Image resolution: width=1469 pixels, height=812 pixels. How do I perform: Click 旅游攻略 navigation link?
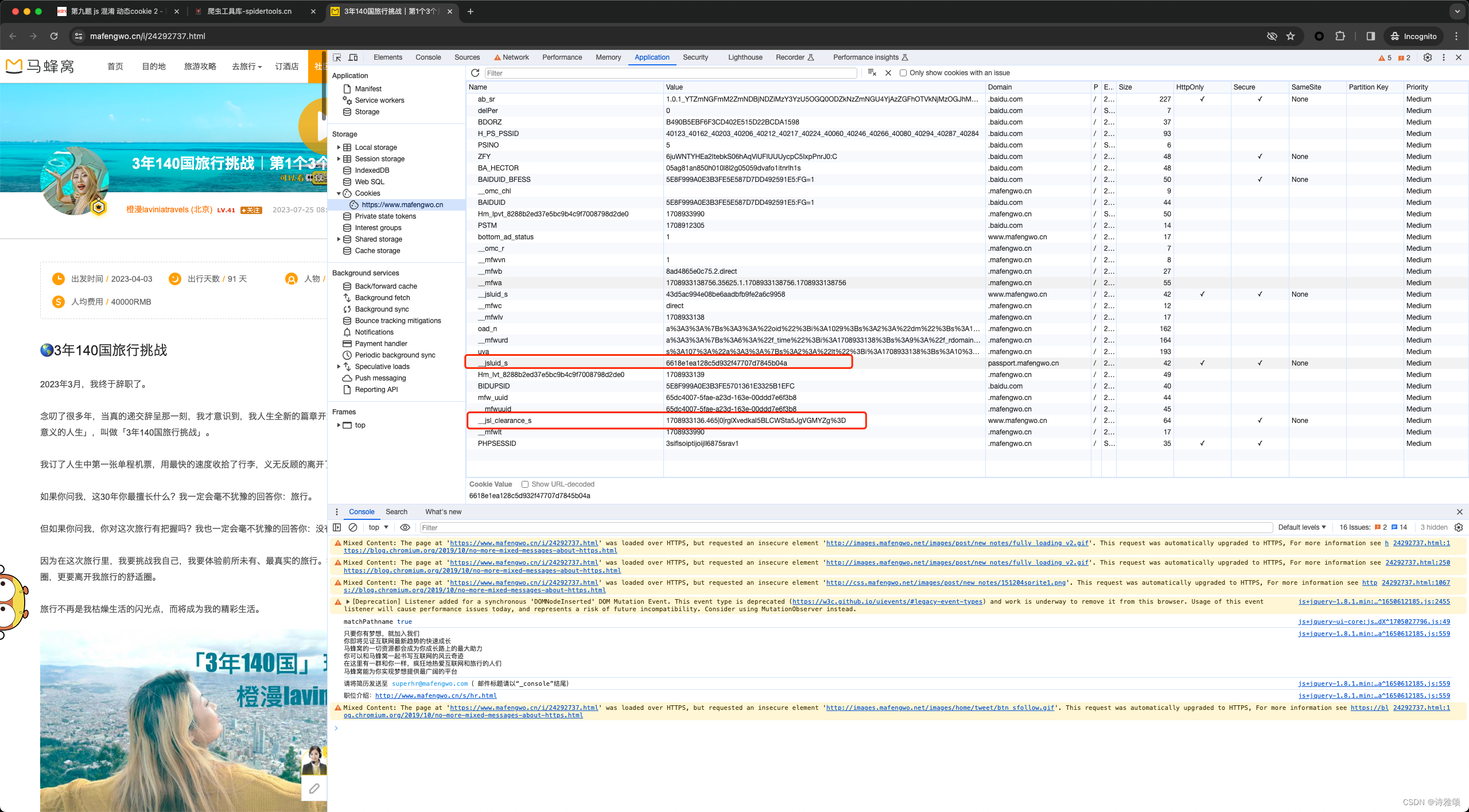coord(200,67)
